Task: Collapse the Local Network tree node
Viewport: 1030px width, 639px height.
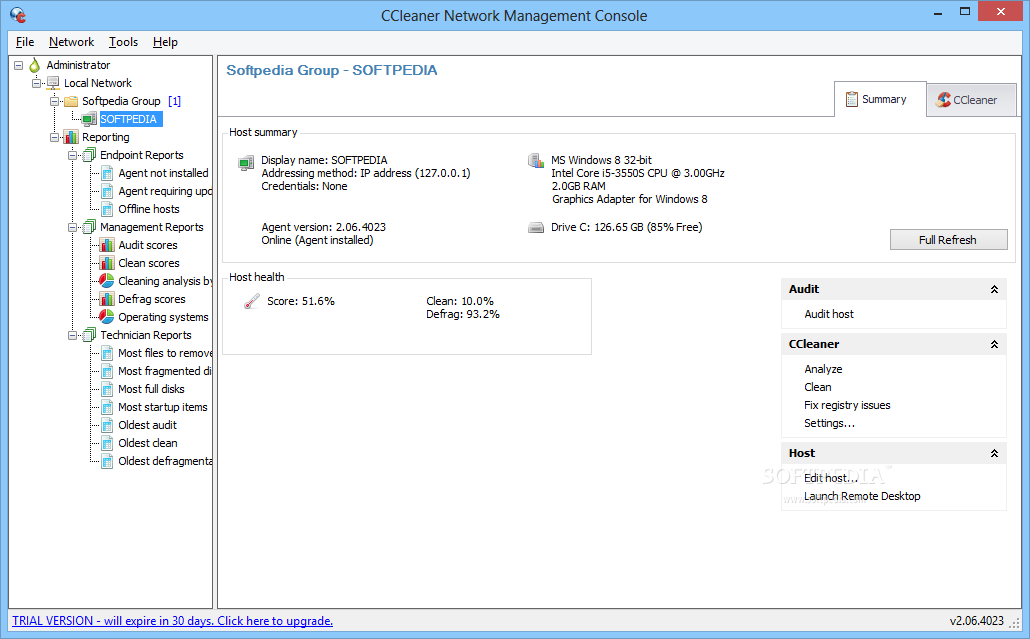Action: [37, 83]
